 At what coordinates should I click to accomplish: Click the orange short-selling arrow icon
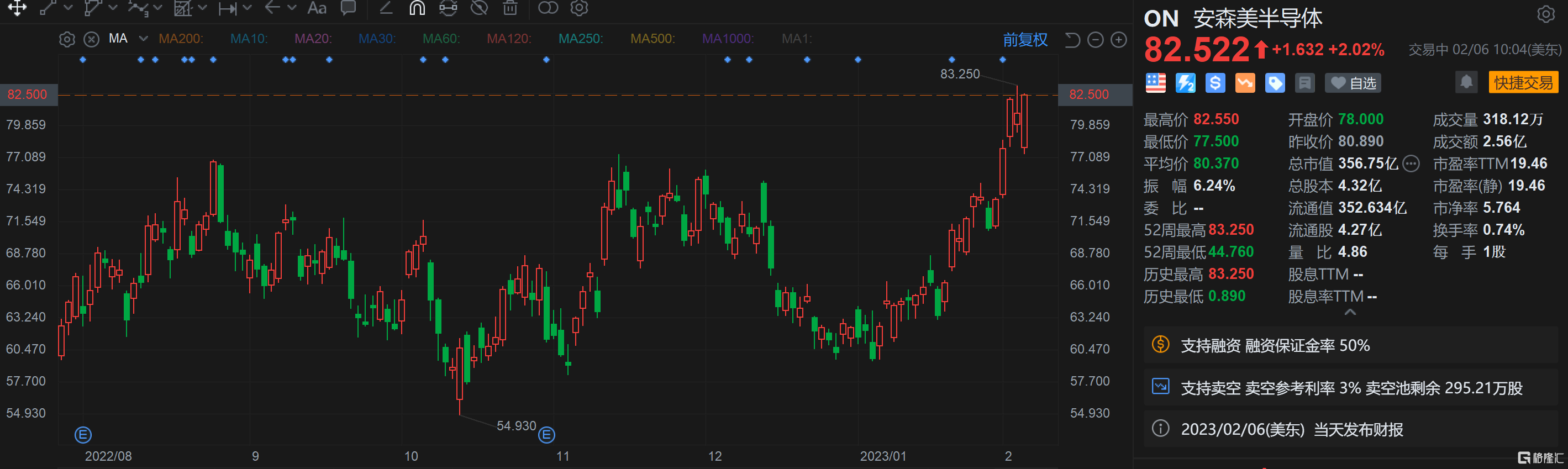point(1245,83)
